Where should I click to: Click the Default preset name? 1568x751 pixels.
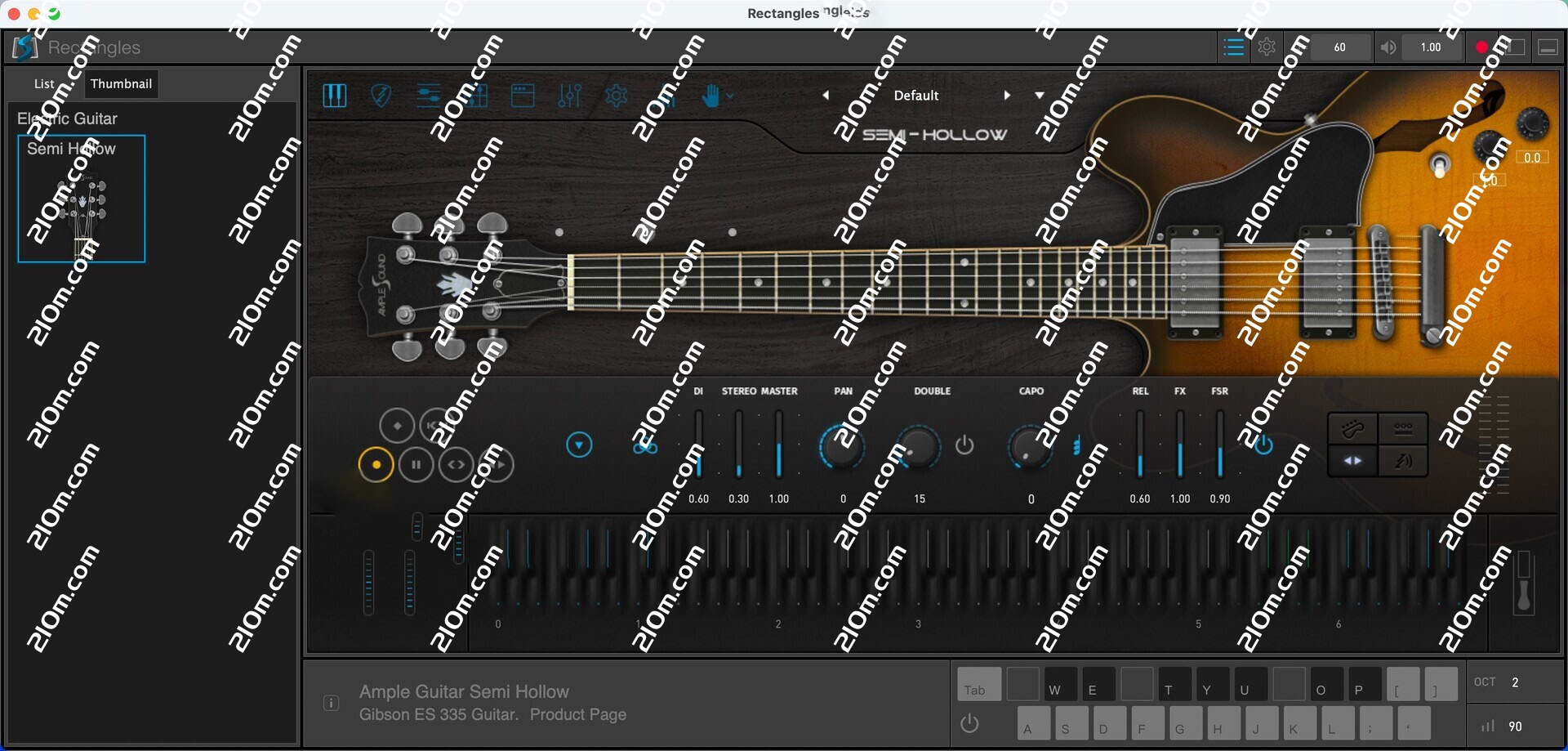click(916, 95)
